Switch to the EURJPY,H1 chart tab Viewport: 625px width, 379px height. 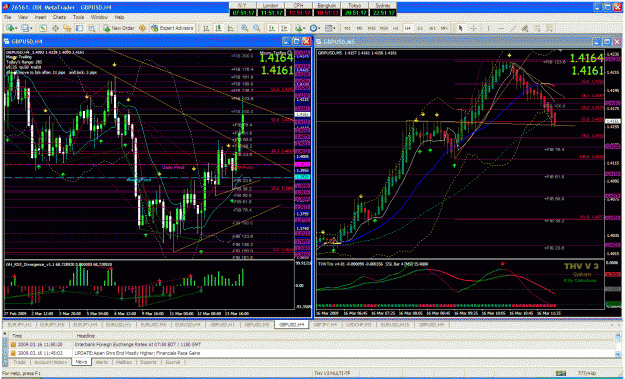(x=20, y=325)
